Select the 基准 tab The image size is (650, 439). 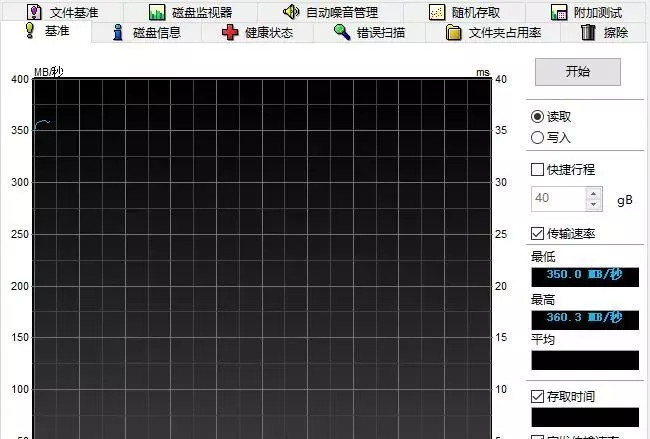point(46,31)
